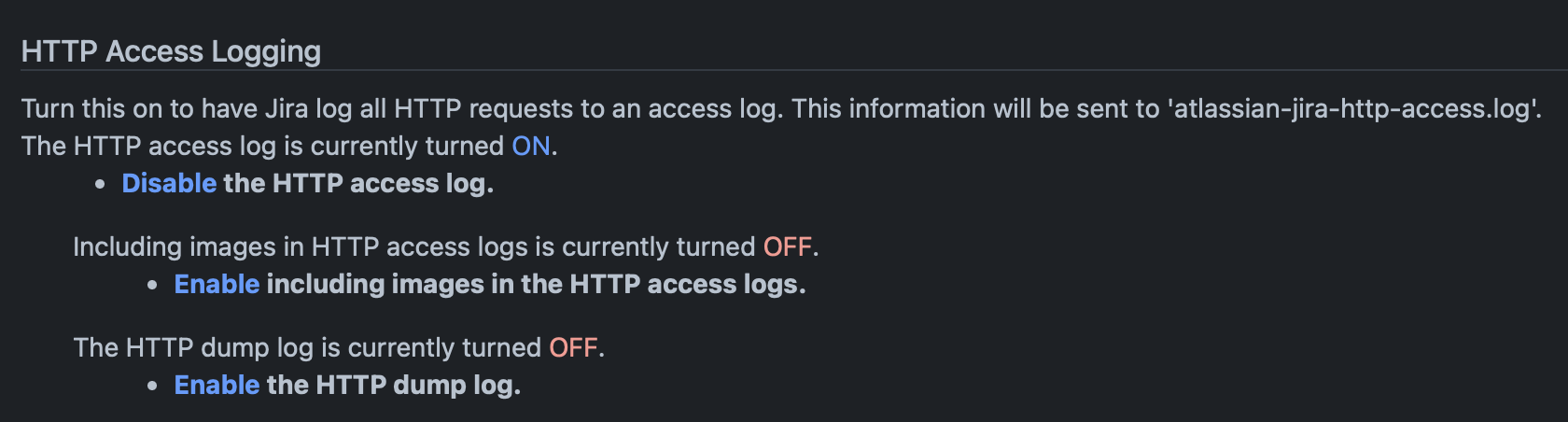Click bullet before Enable HTTP dump log link
Viewport: 1568px width, 422px height.
coord(153,387)
